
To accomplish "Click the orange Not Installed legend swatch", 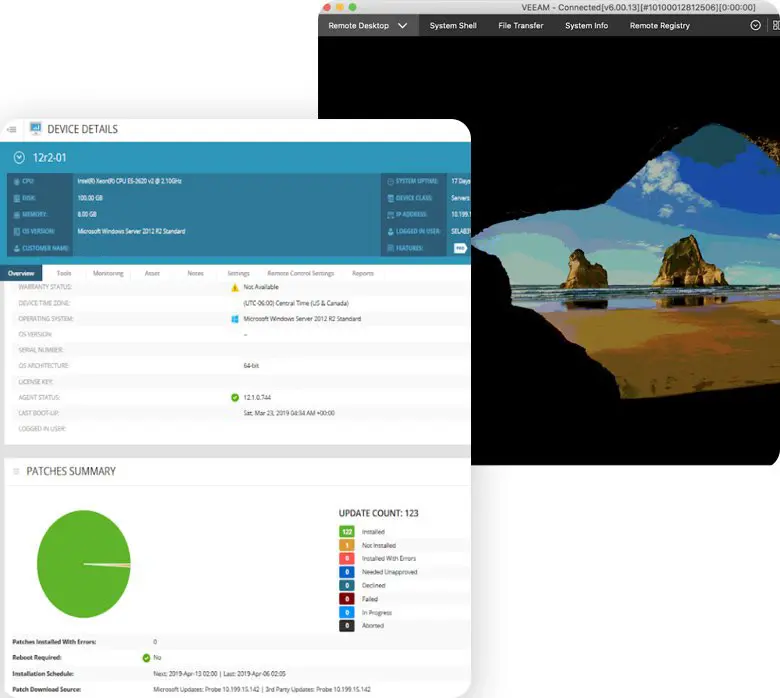I will [x=347, y=545].
